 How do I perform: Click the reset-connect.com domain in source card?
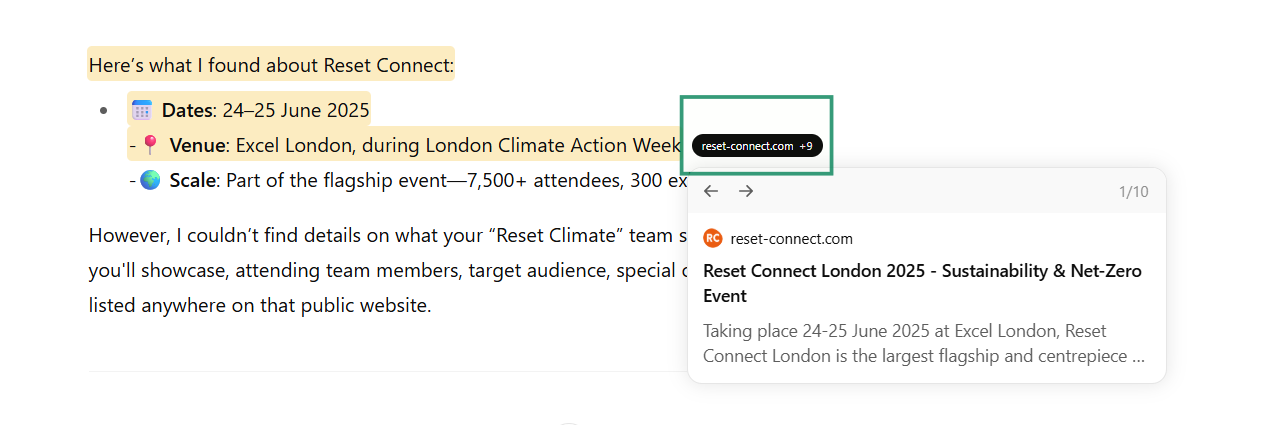click(791, 238)
